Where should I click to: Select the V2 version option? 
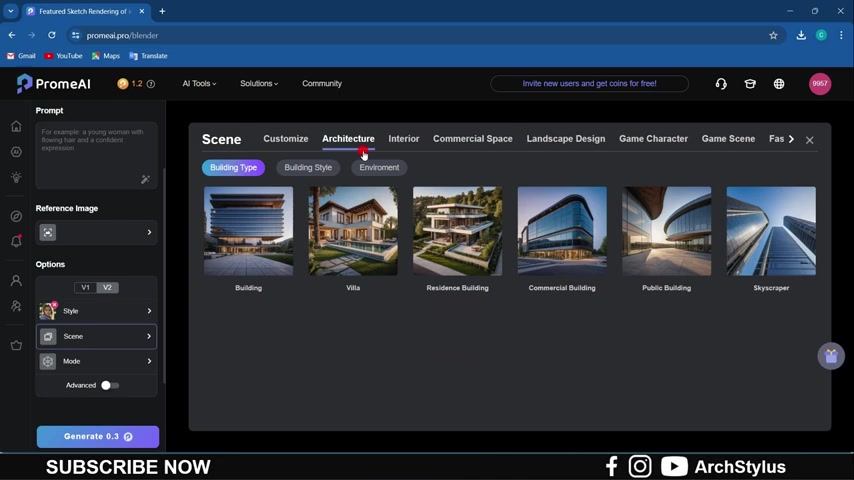[107, 288]
